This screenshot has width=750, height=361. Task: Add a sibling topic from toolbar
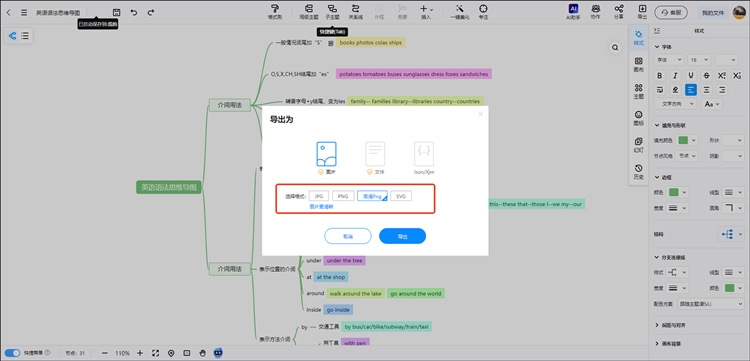[x=309, y=11]
